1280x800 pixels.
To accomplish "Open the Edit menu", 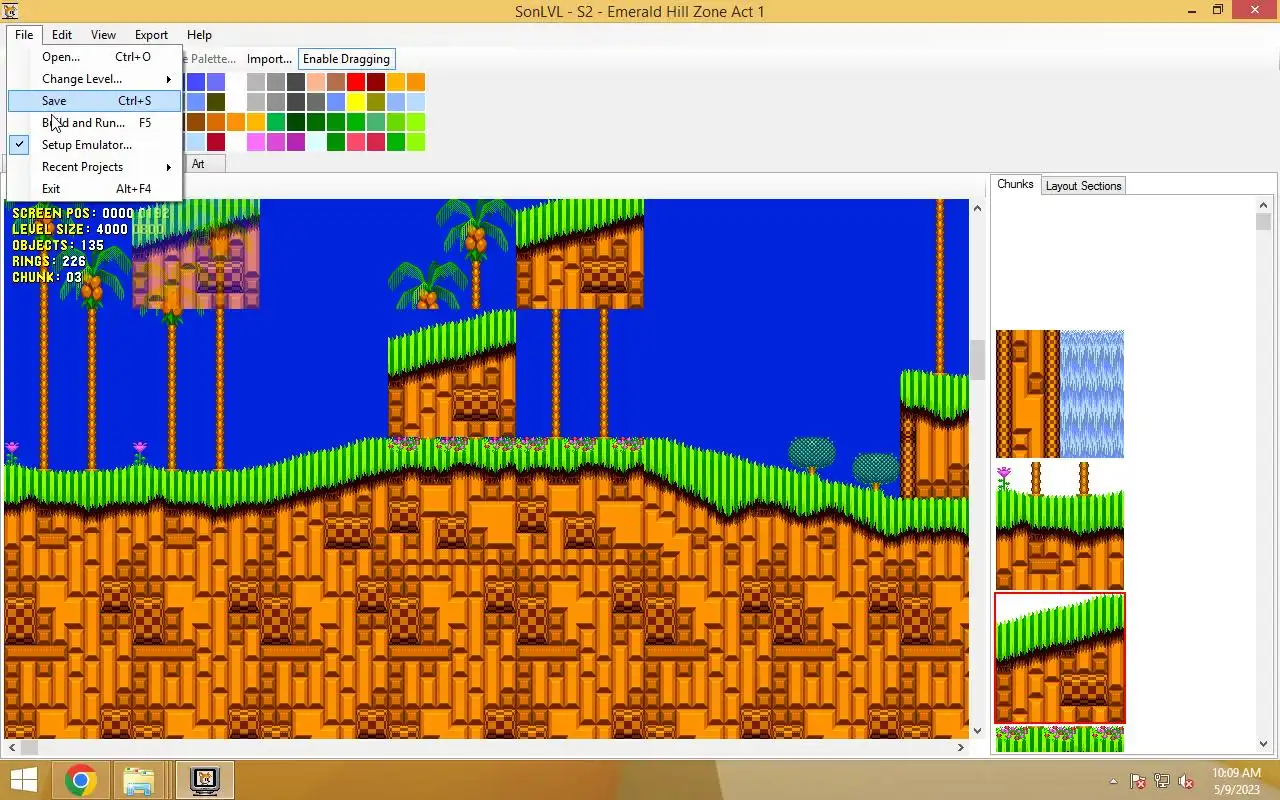I will click(x=62, y=35).
